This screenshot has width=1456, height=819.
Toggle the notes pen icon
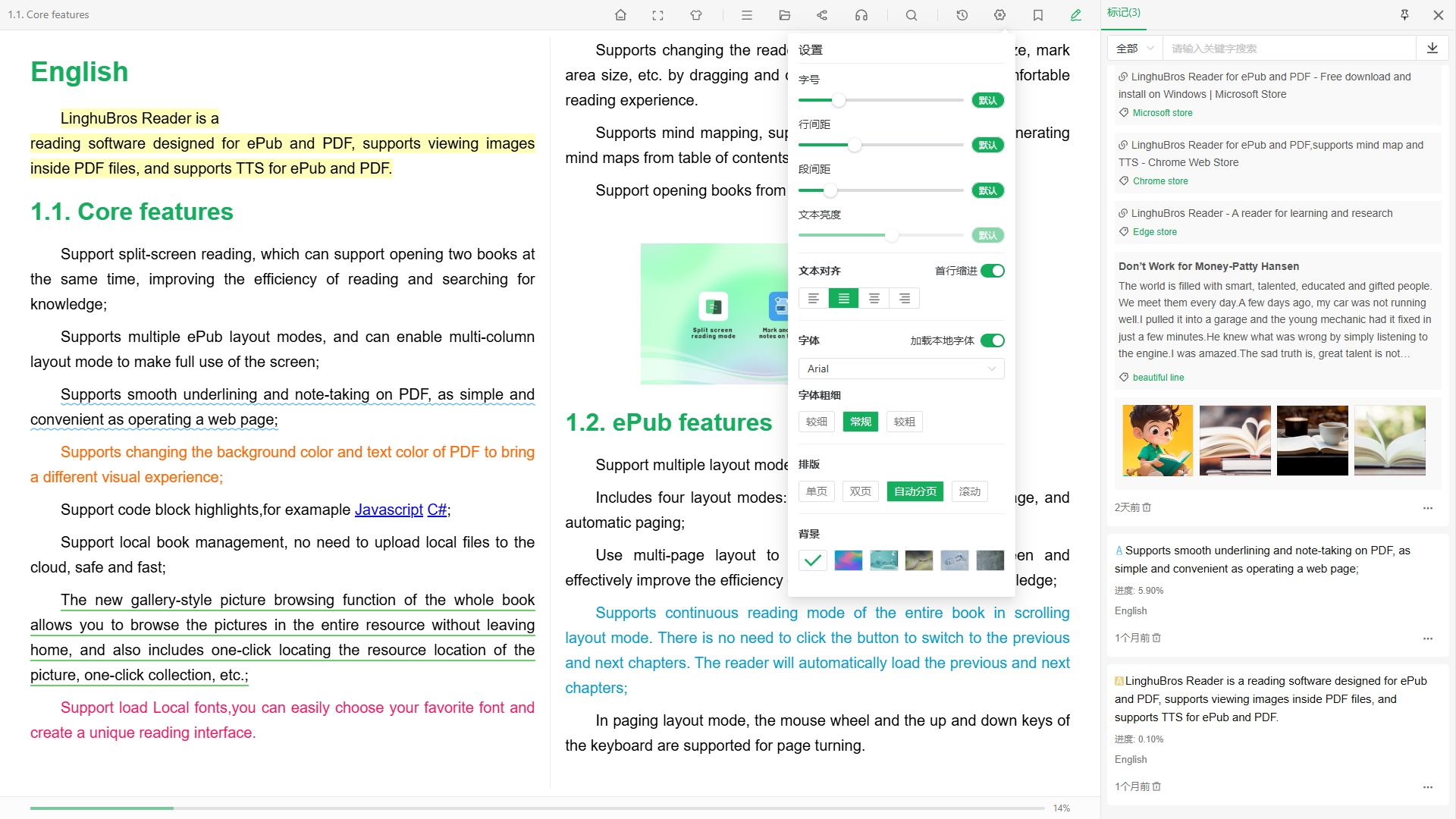click(1075, 15)
